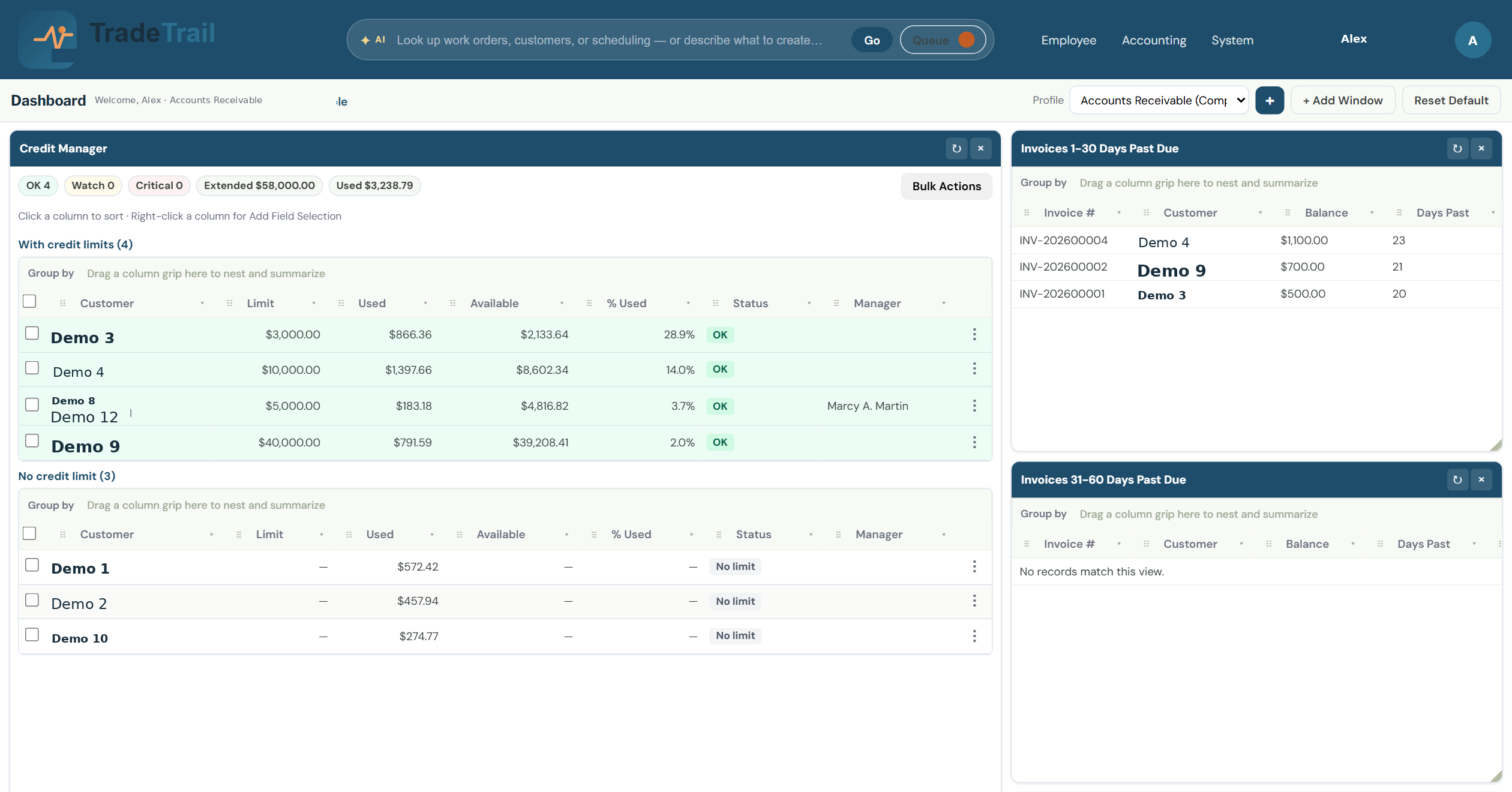The height and width of the screenshot is (792, 1512).
Task: Check the Demo 9 row checkbox
Action: coord(32,440)
